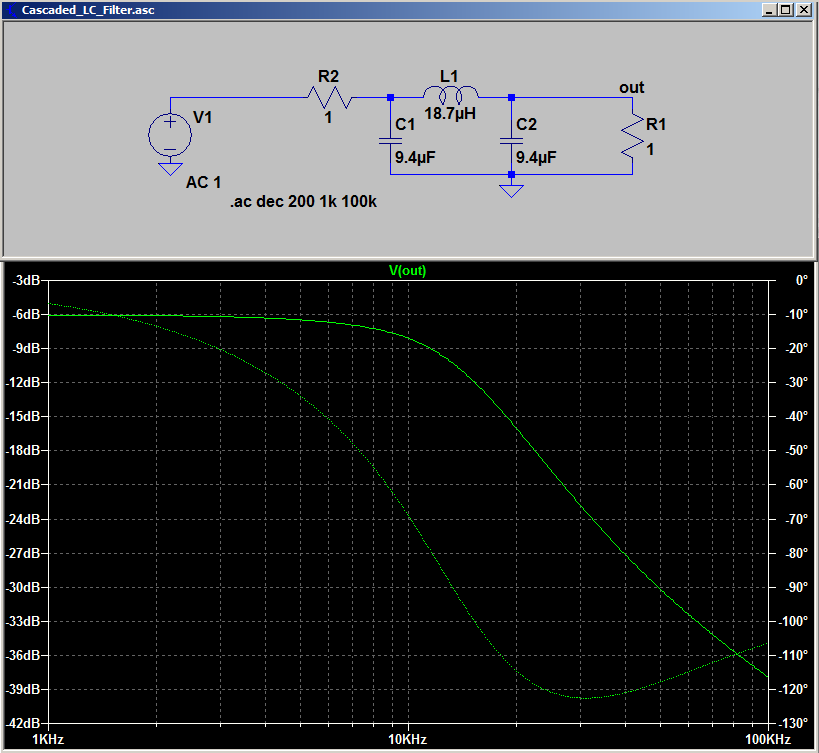This screenshot has height=753, width=819.
Task: Click the 0° phase axis label
Action: pos(801,280)
